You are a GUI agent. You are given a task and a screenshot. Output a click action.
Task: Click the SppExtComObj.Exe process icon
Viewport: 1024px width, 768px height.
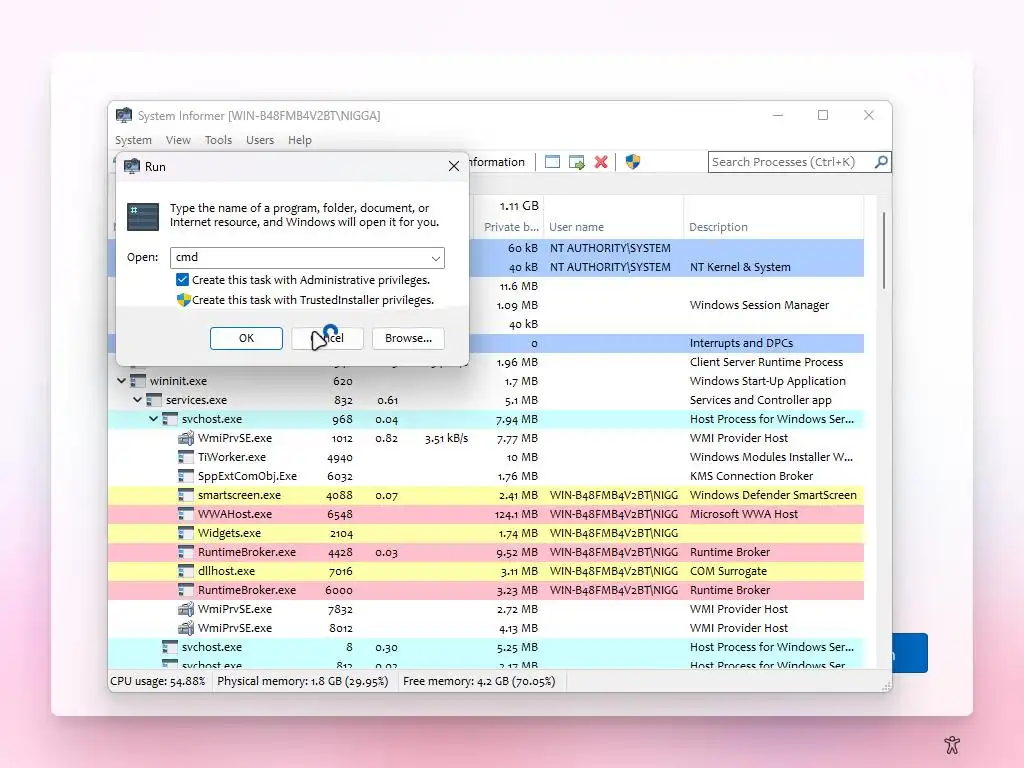(186, 476)
